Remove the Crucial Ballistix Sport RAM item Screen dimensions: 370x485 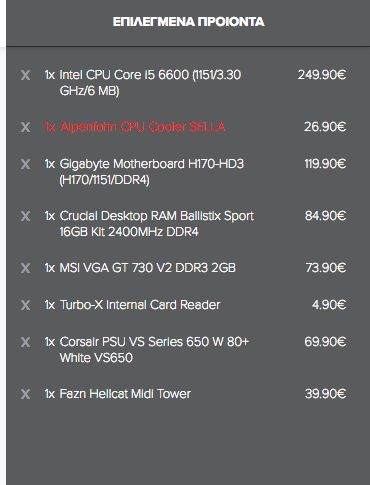point(25,216)
